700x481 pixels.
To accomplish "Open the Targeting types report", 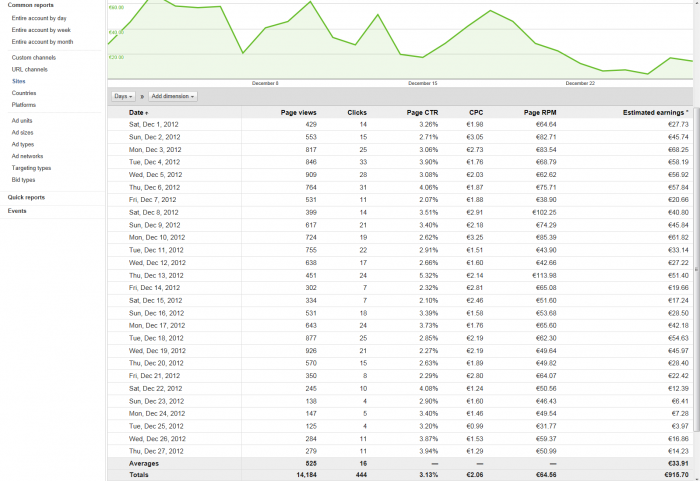I will tap(31, 168).
